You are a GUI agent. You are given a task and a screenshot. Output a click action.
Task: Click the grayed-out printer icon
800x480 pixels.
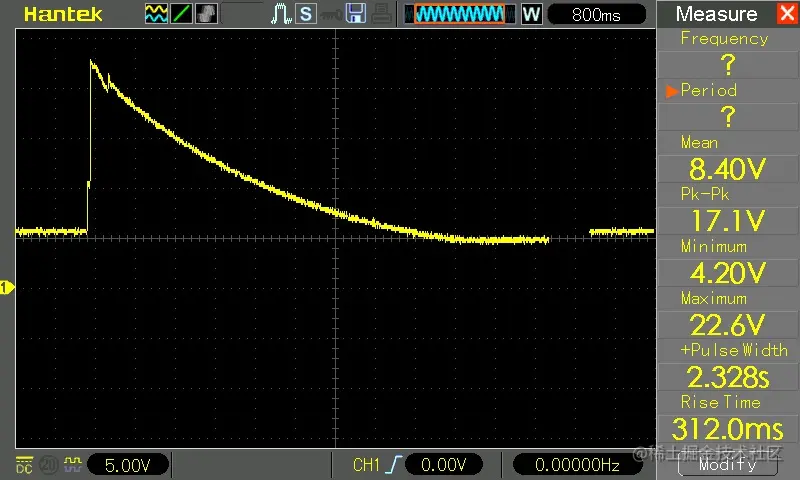[x=381, y=14]
